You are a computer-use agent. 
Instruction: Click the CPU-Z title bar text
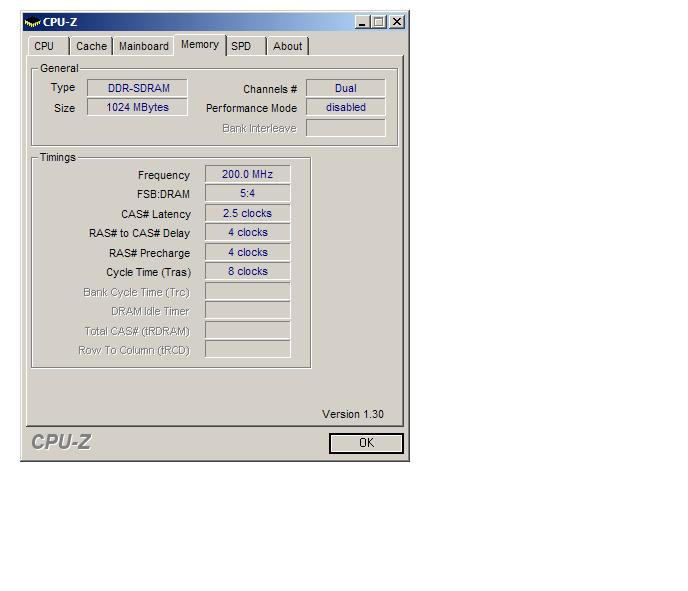60,22
